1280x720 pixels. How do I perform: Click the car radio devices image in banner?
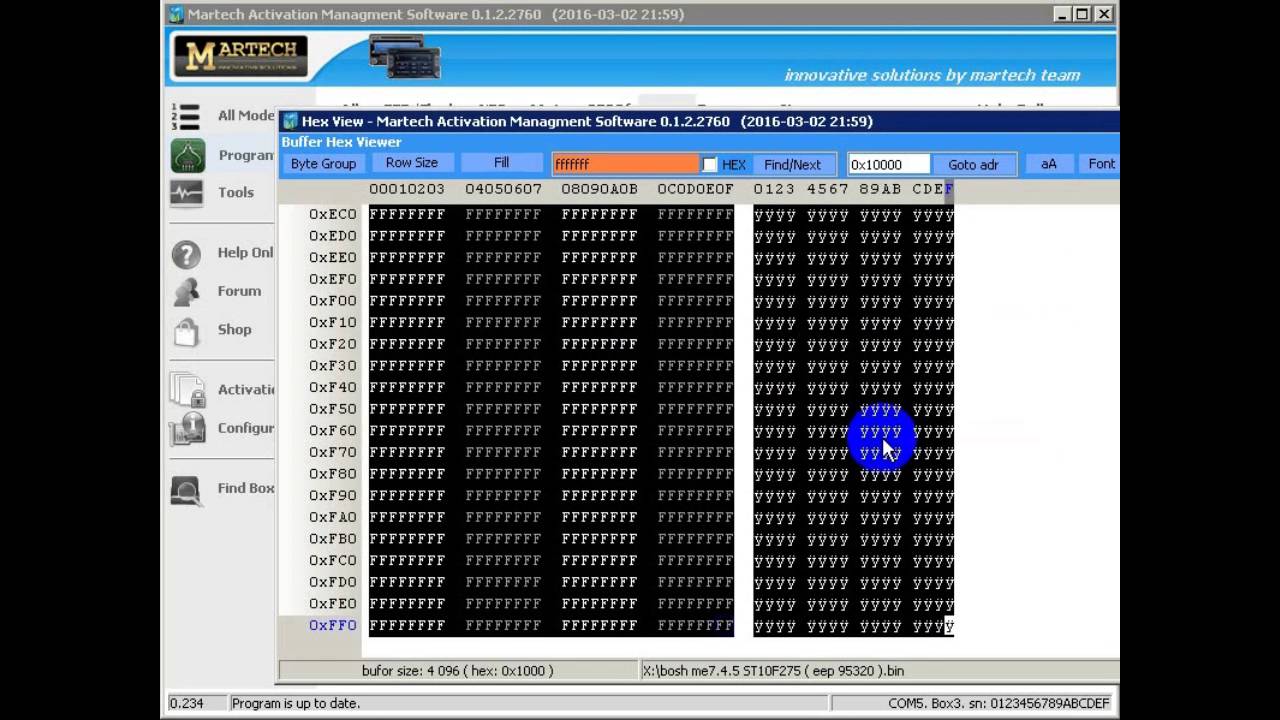[404, 56]
